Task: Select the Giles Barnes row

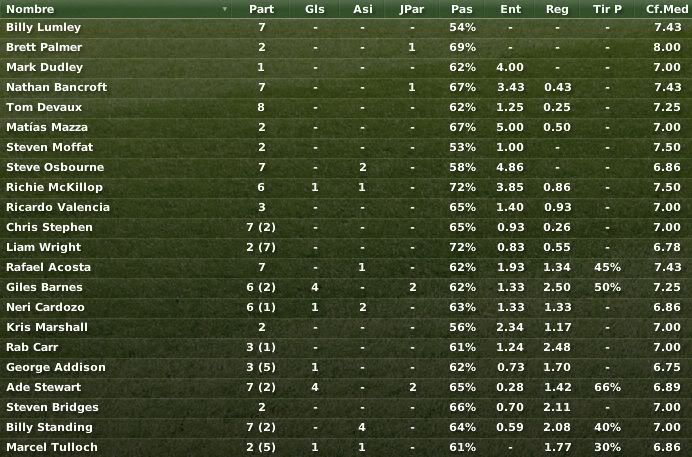Action: point(346,287)
